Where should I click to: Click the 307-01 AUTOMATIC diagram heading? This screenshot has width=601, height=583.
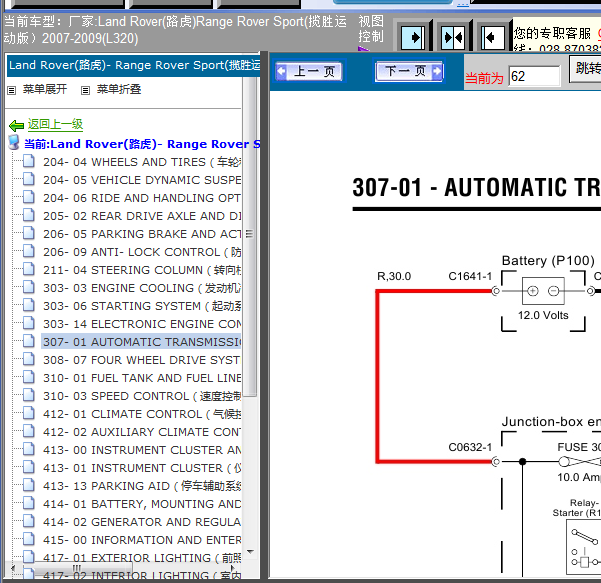(x=476, y=187)
